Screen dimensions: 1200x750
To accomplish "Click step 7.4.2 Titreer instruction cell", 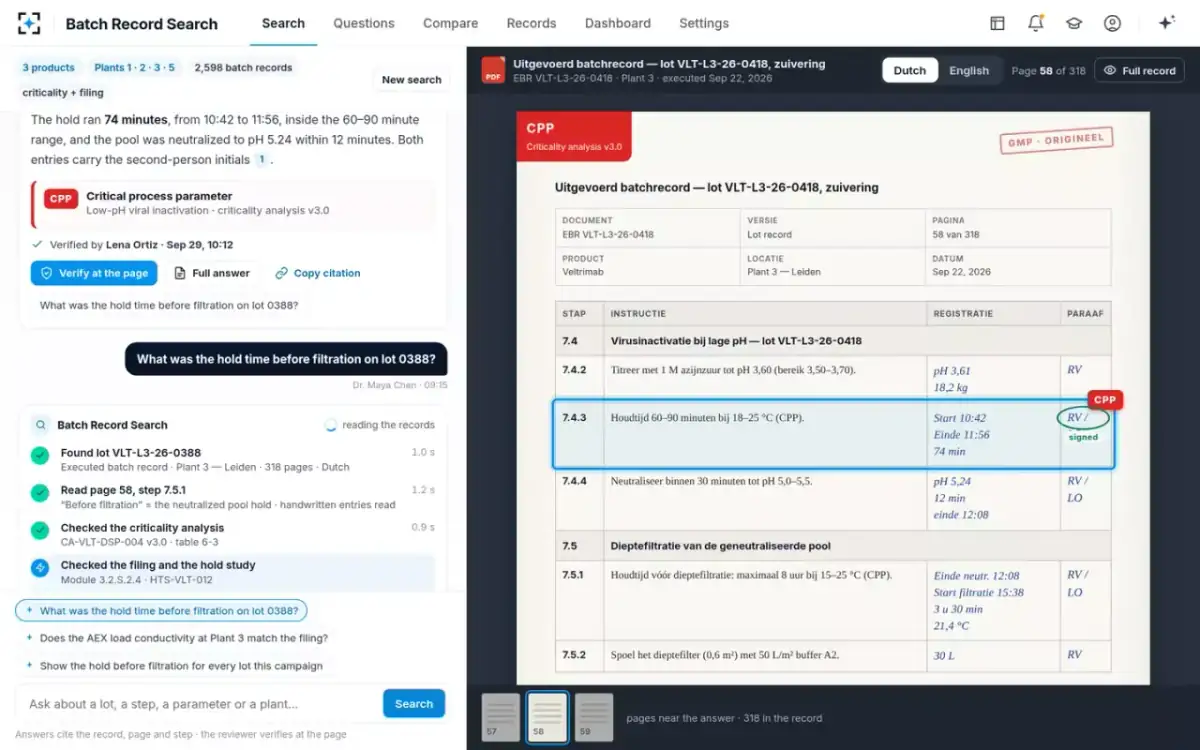I will tap(765, 377).
